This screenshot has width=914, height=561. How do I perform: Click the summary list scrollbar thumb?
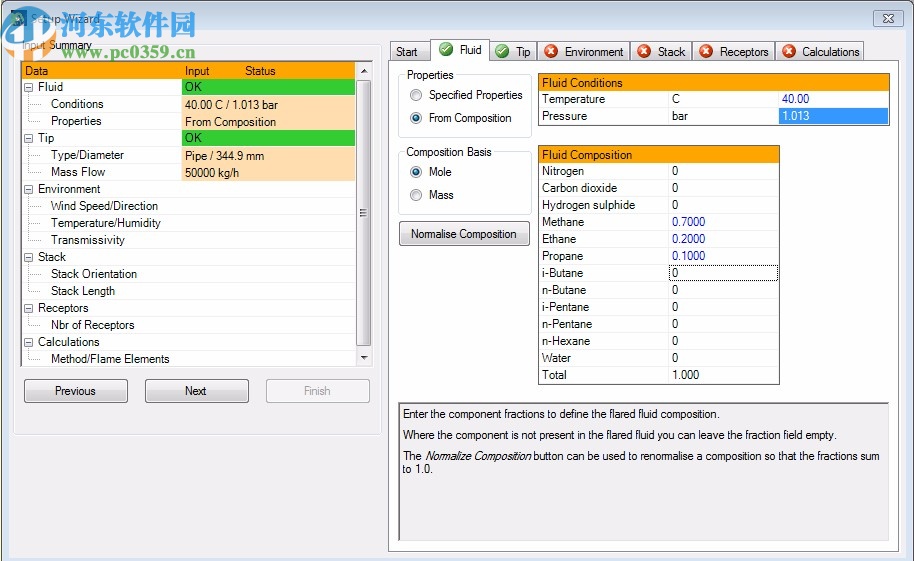(x=364, y=213)
